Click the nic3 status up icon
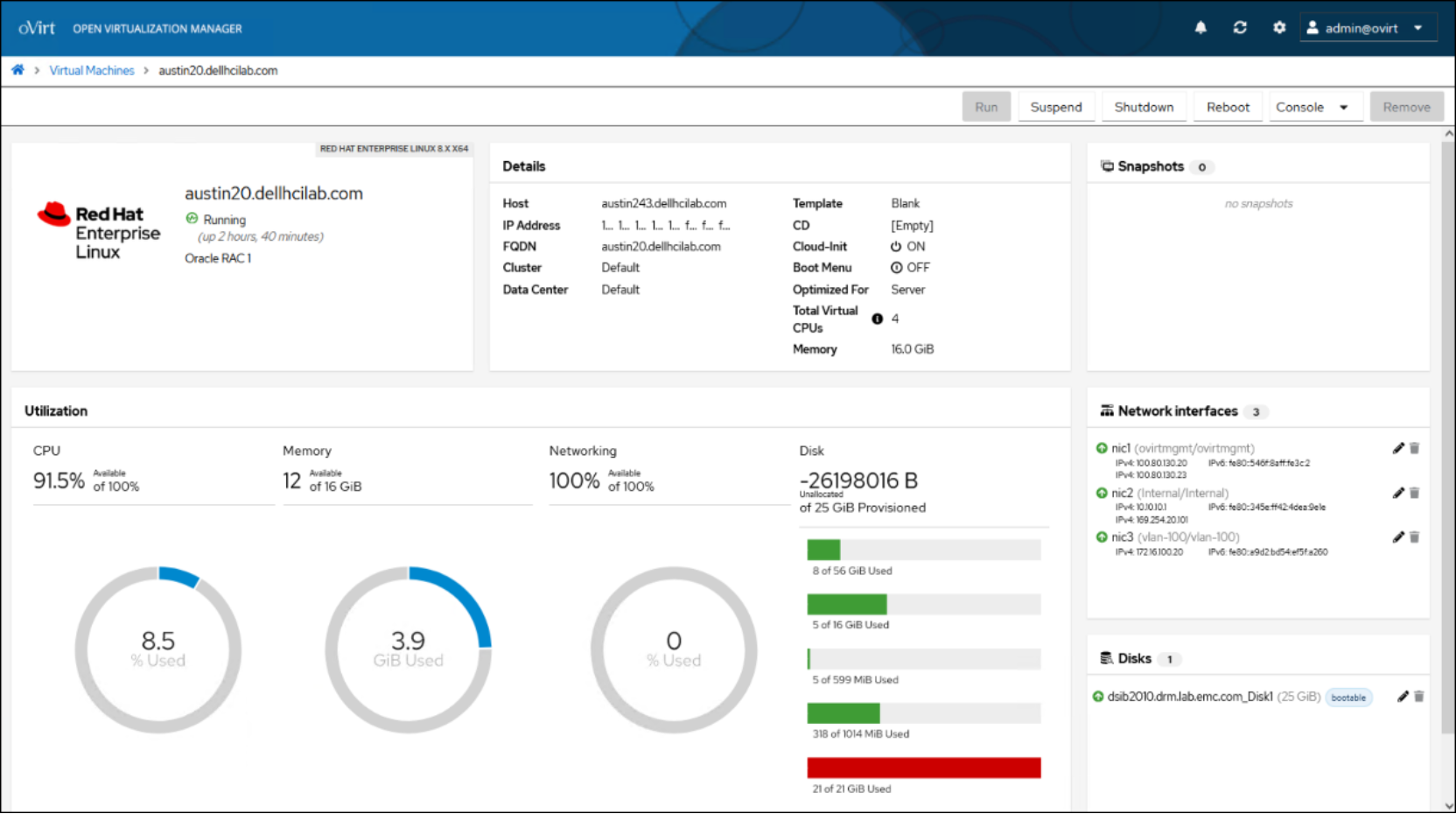Viewport: 1456px width, 814px height. pyautogui.click(x=1102, y=537)
